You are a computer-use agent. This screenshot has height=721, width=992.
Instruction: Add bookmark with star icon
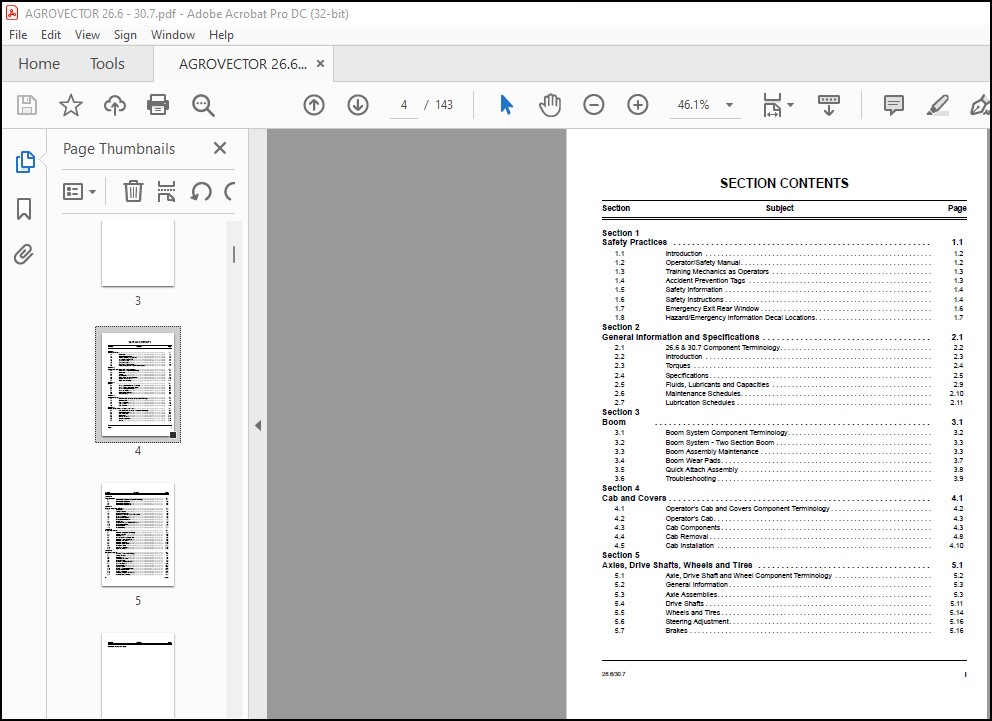coord(71,105)
